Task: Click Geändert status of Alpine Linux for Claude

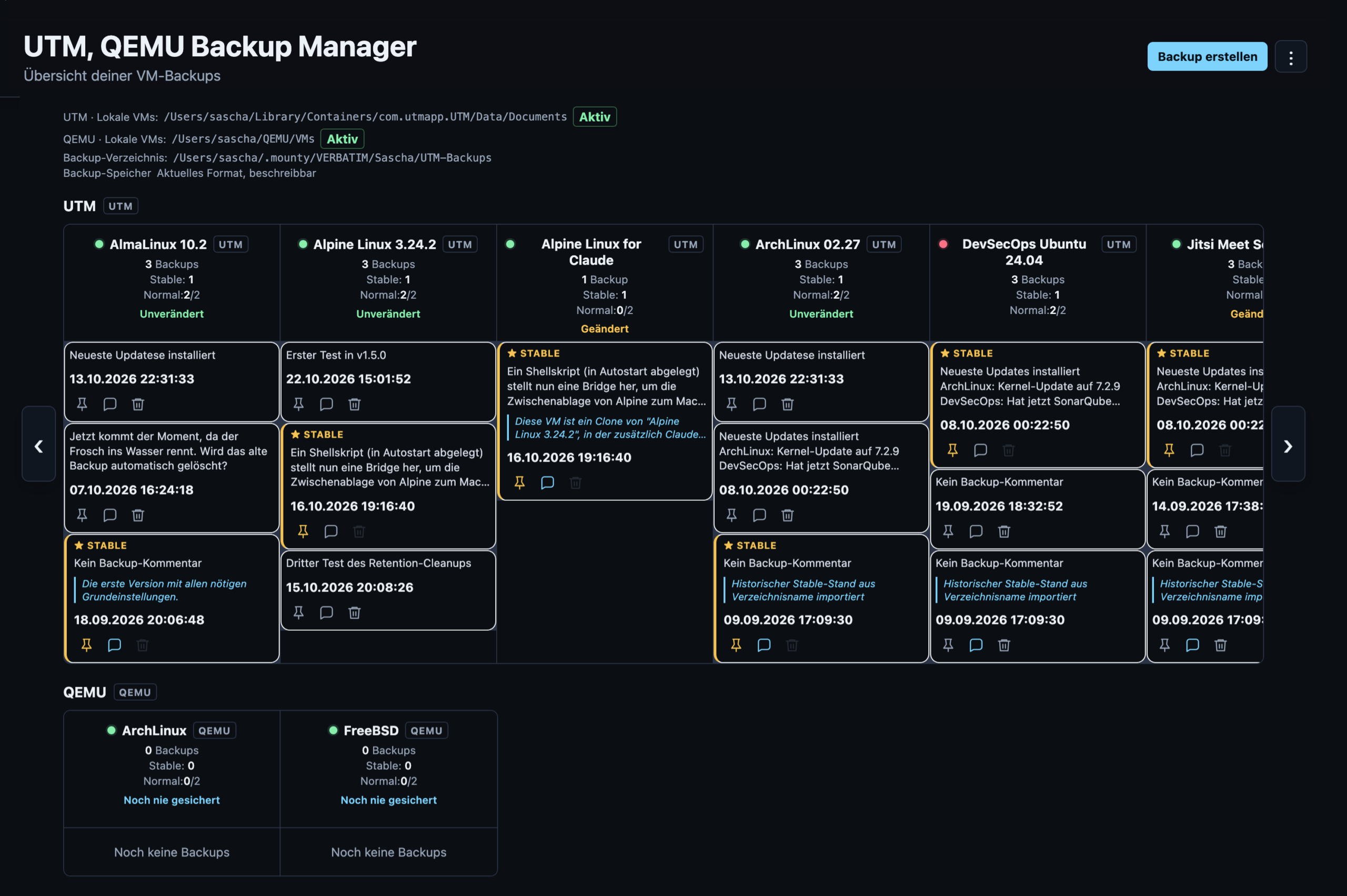Action: [605, 329]
